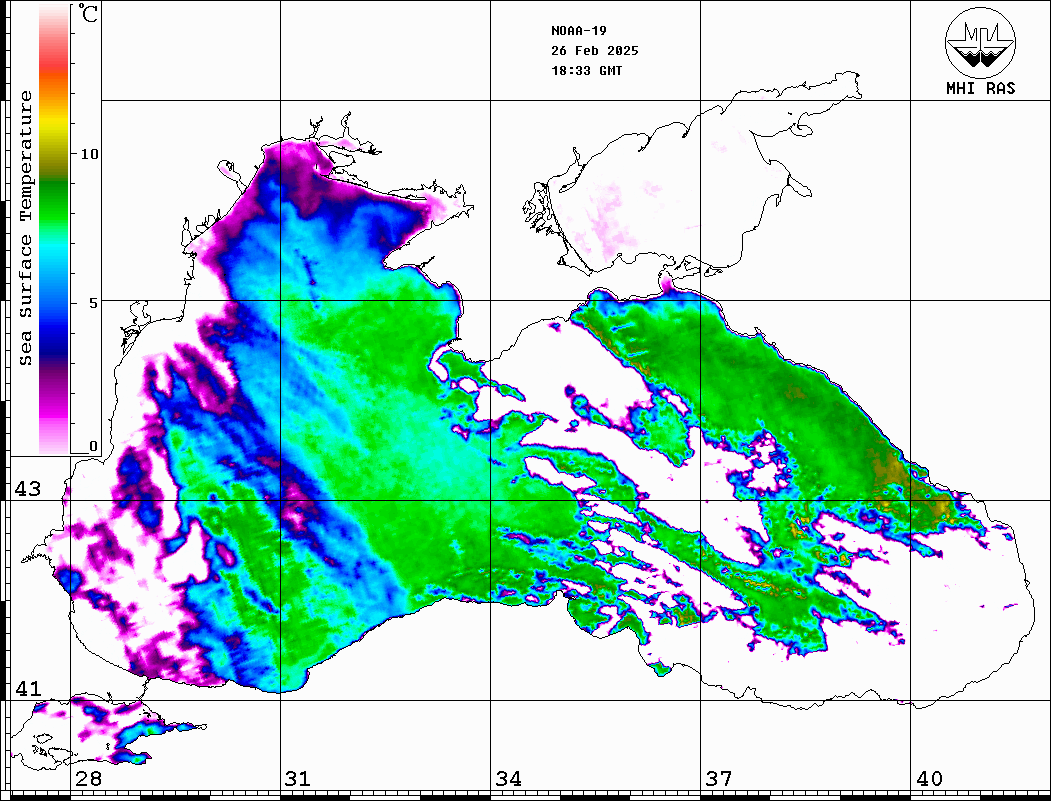Click the MHI RAS logo emblem
Viewport: 1051px width, 801px height.
pos(980,42)
